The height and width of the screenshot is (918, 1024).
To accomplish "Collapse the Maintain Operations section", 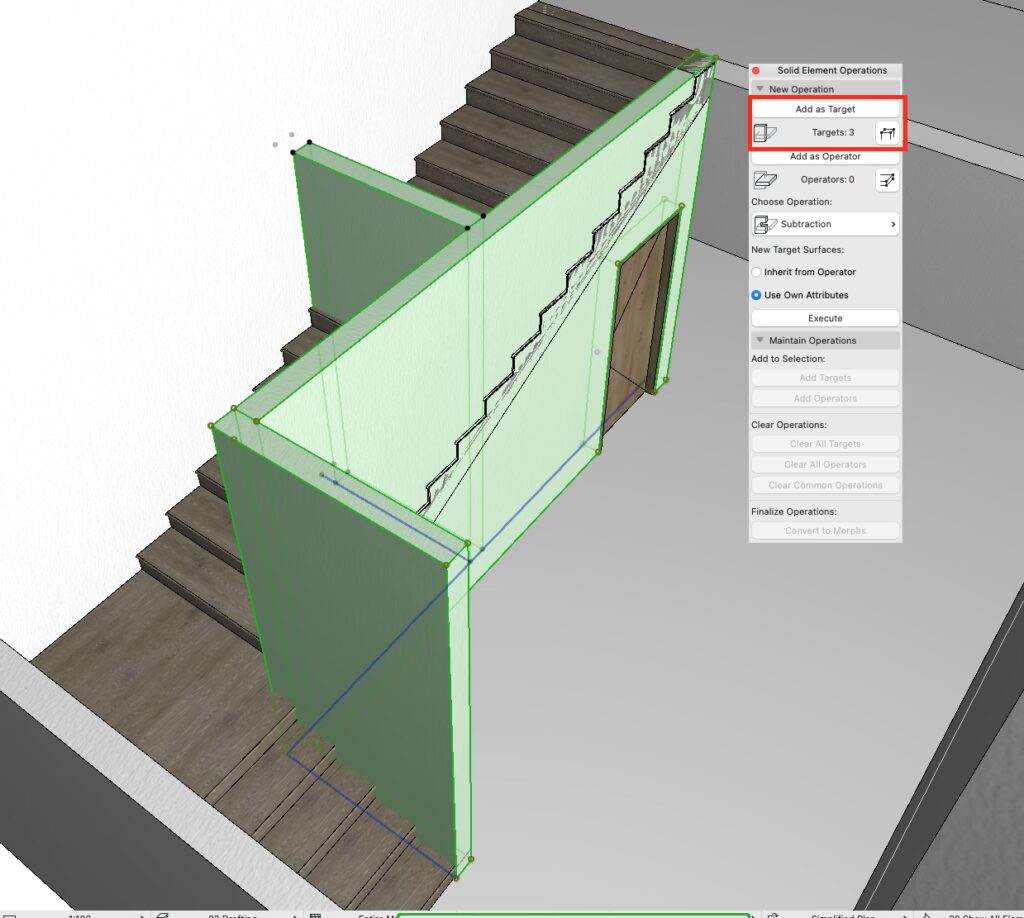I will [x=759, y=341].
